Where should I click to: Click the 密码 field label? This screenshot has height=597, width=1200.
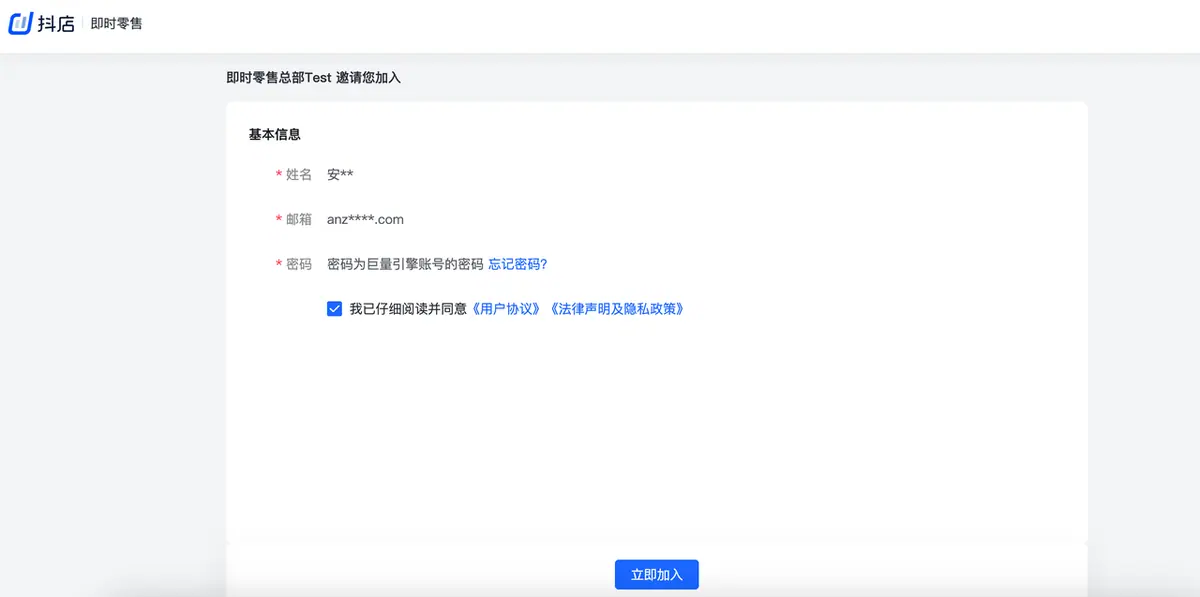[299, 264]
